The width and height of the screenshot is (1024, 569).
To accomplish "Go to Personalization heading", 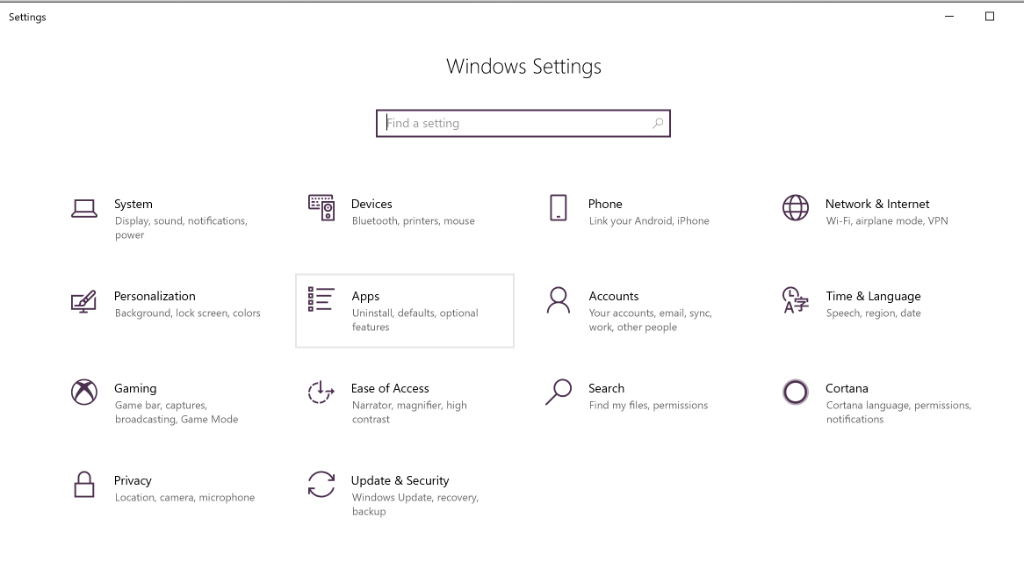I will click(155, 296).
